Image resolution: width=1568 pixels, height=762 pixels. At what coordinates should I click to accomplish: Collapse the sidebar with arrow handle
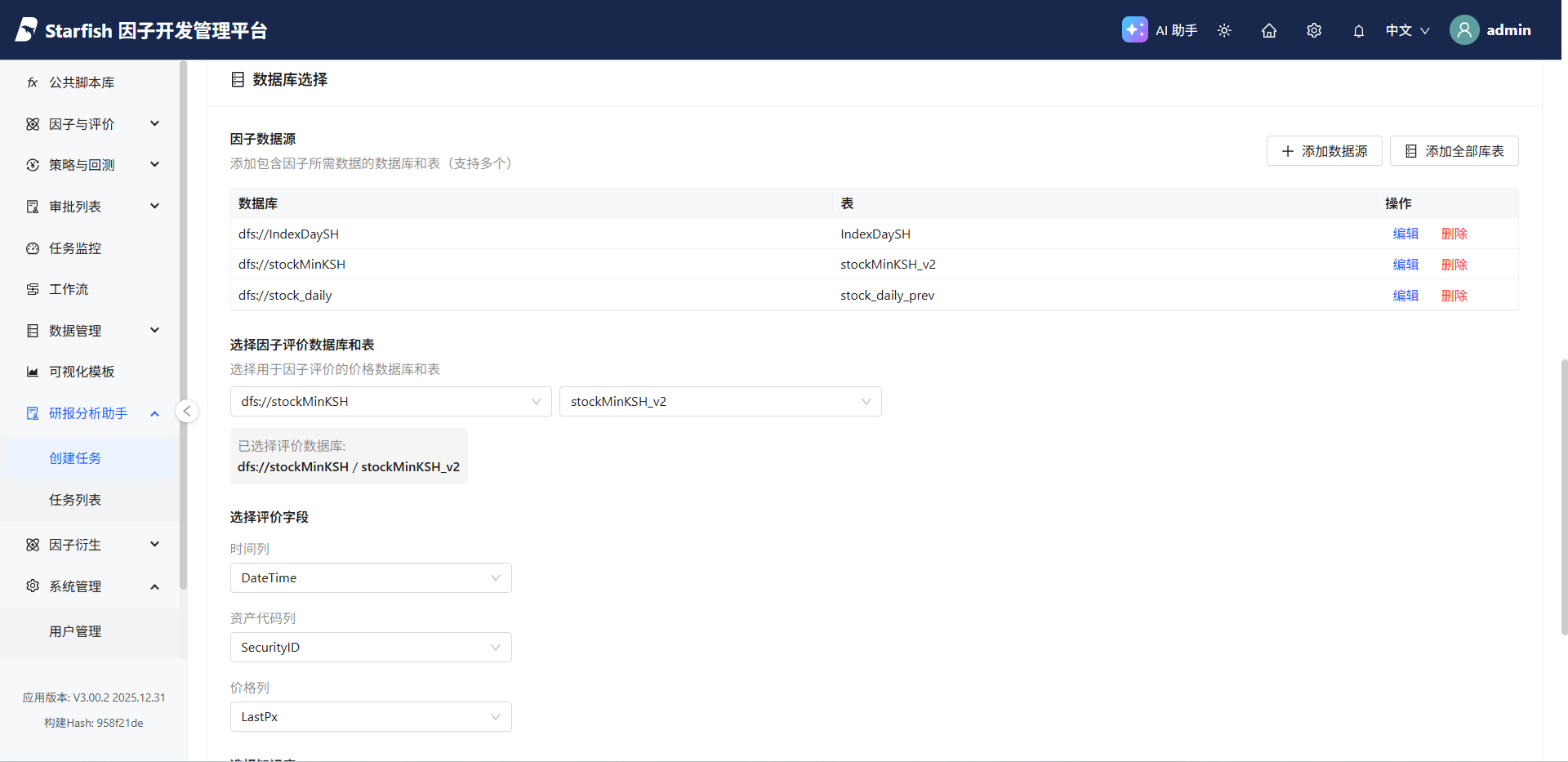coord(187,411)
